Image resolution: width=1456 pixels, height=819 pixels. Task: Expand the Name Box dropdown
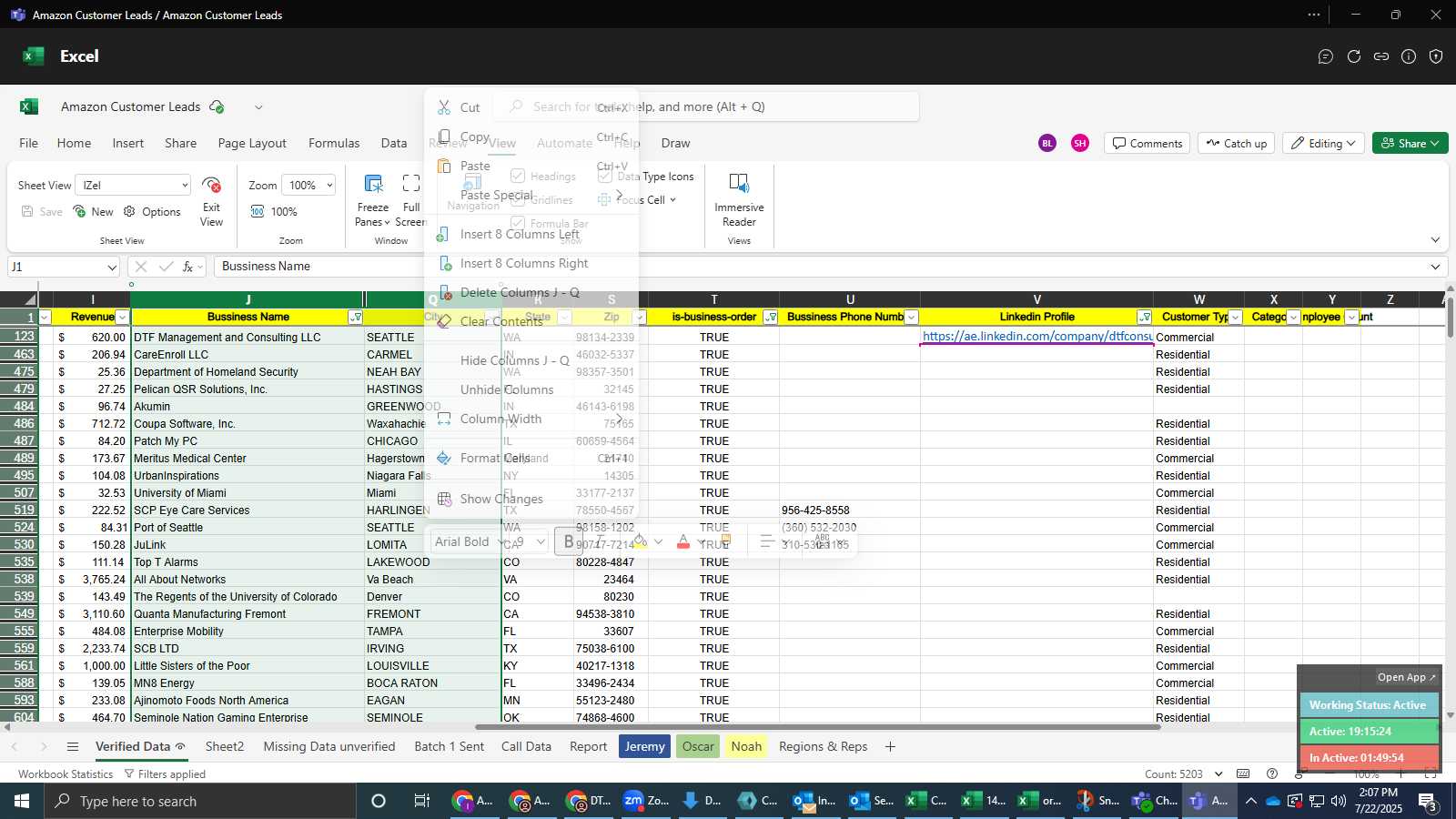click(112, 268)
